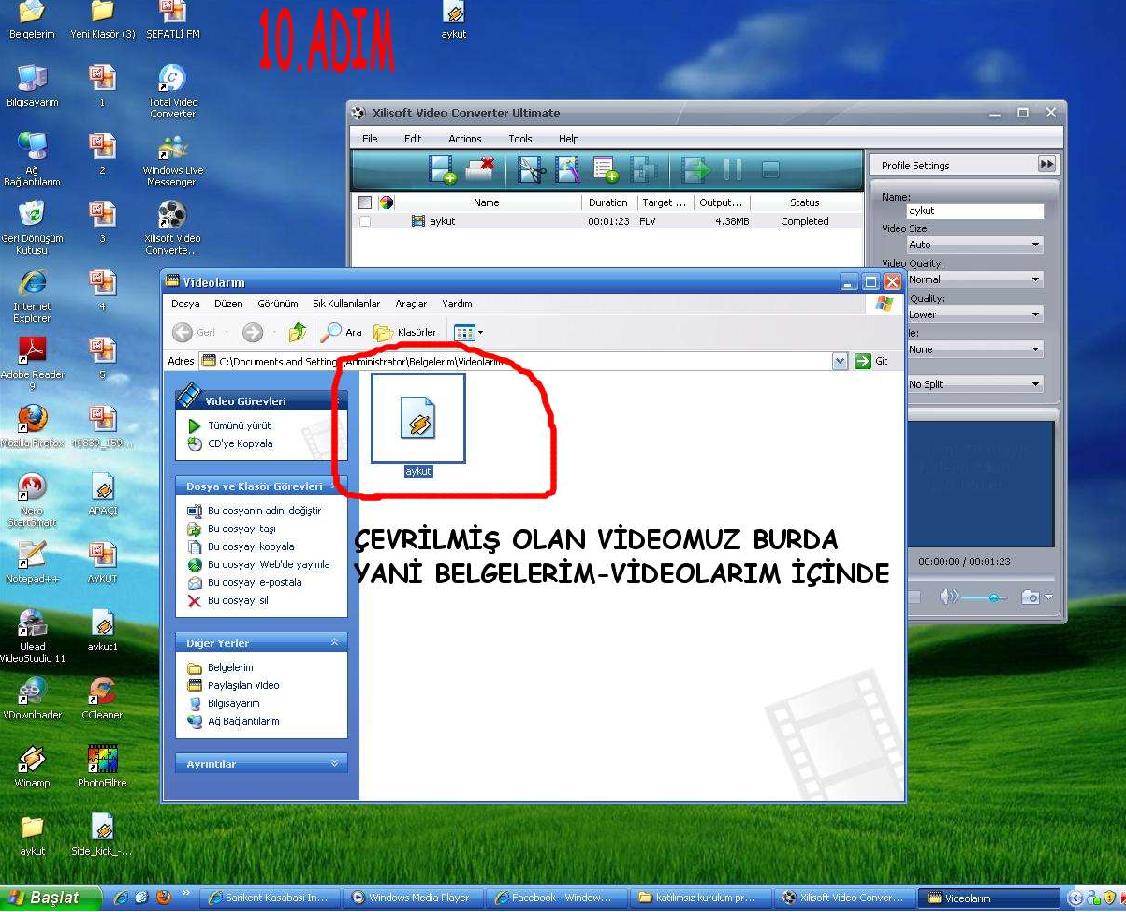Click the green Convert icon in Xilisoft

695,170
